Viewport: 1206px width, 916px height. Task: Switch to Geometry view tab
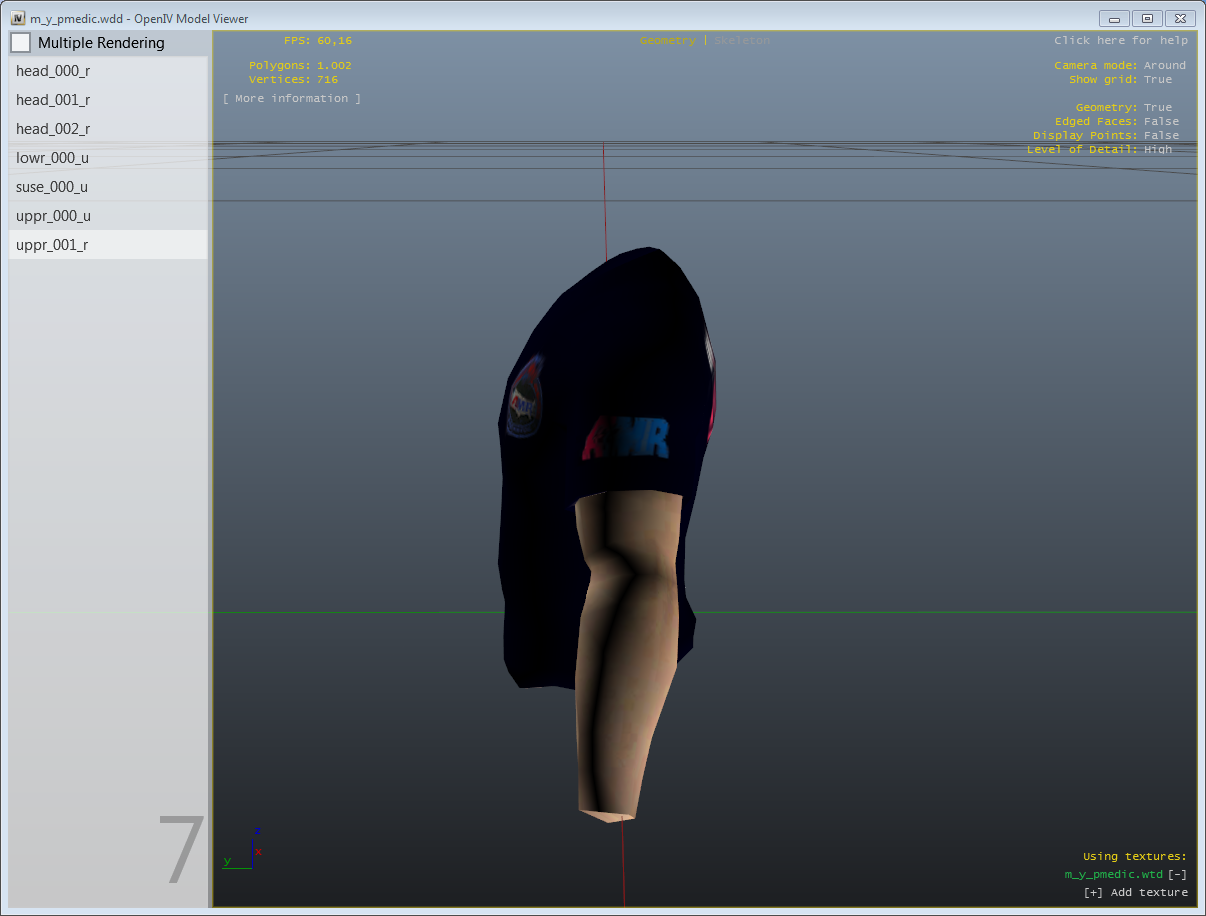coord(667,41)
